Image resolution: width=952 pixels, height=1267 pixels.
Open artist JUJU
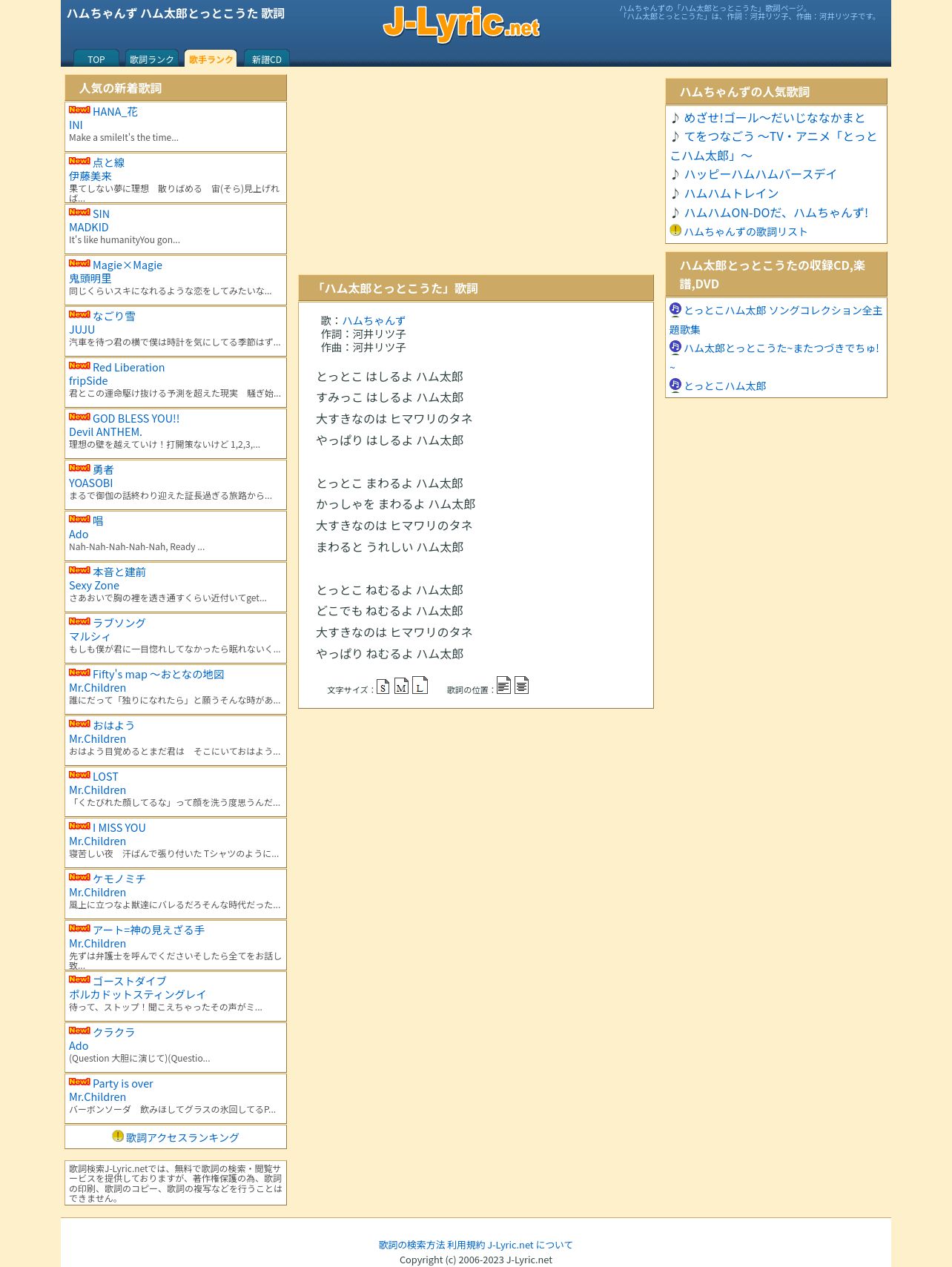click(82, 330)
